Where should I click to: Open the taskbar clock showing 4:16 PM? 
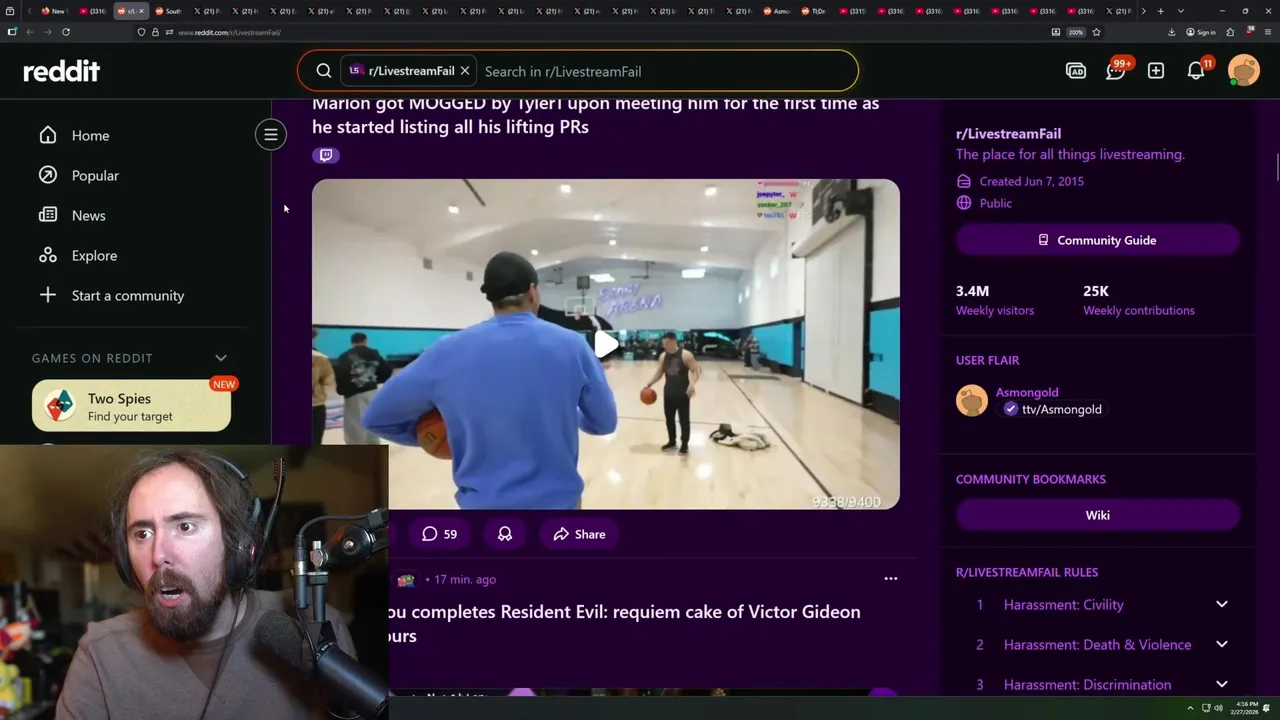(1246, 708)
